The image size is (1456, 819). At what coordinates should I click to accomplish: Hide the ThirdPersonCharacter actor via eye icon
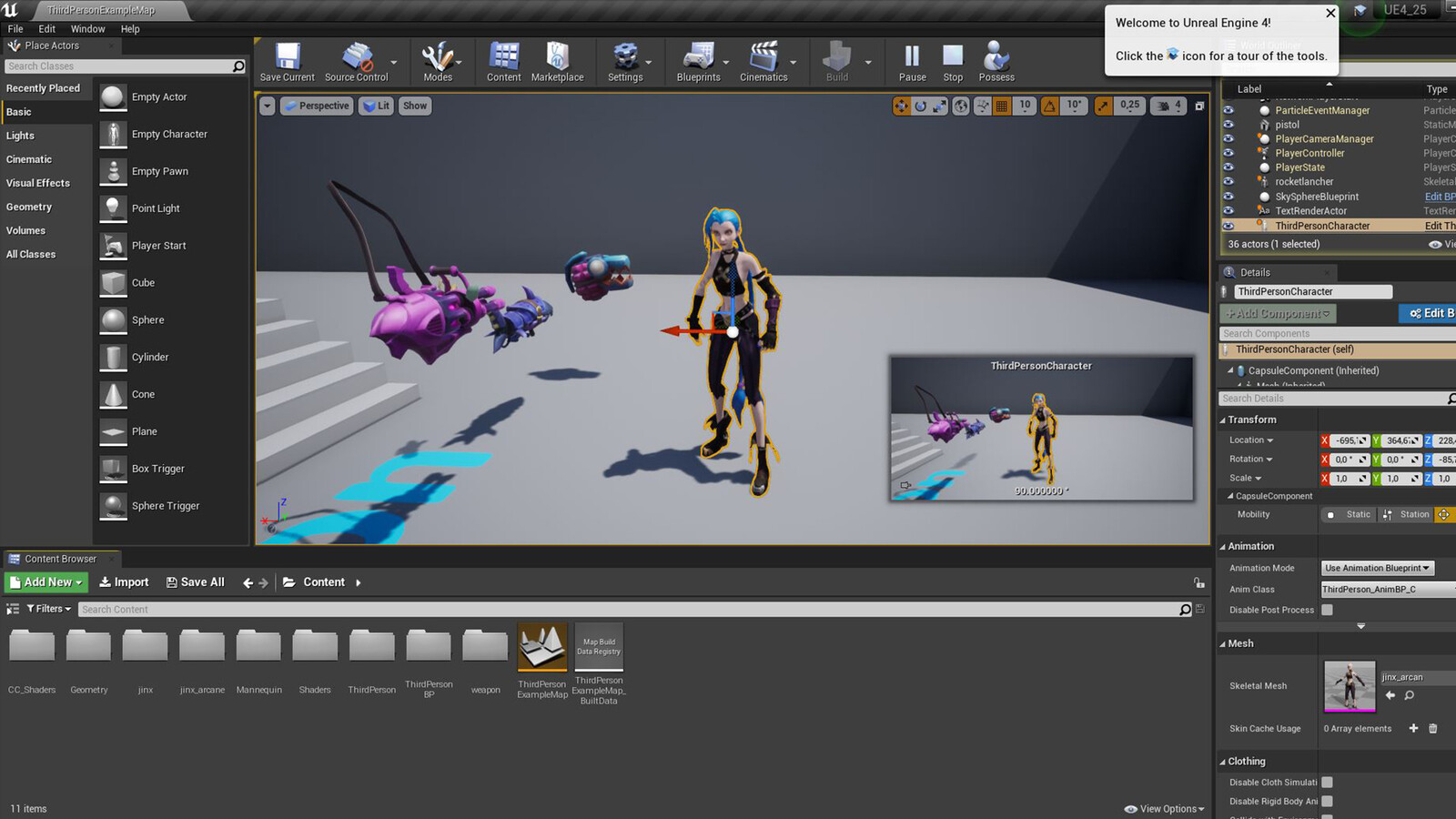(1228, 226)
